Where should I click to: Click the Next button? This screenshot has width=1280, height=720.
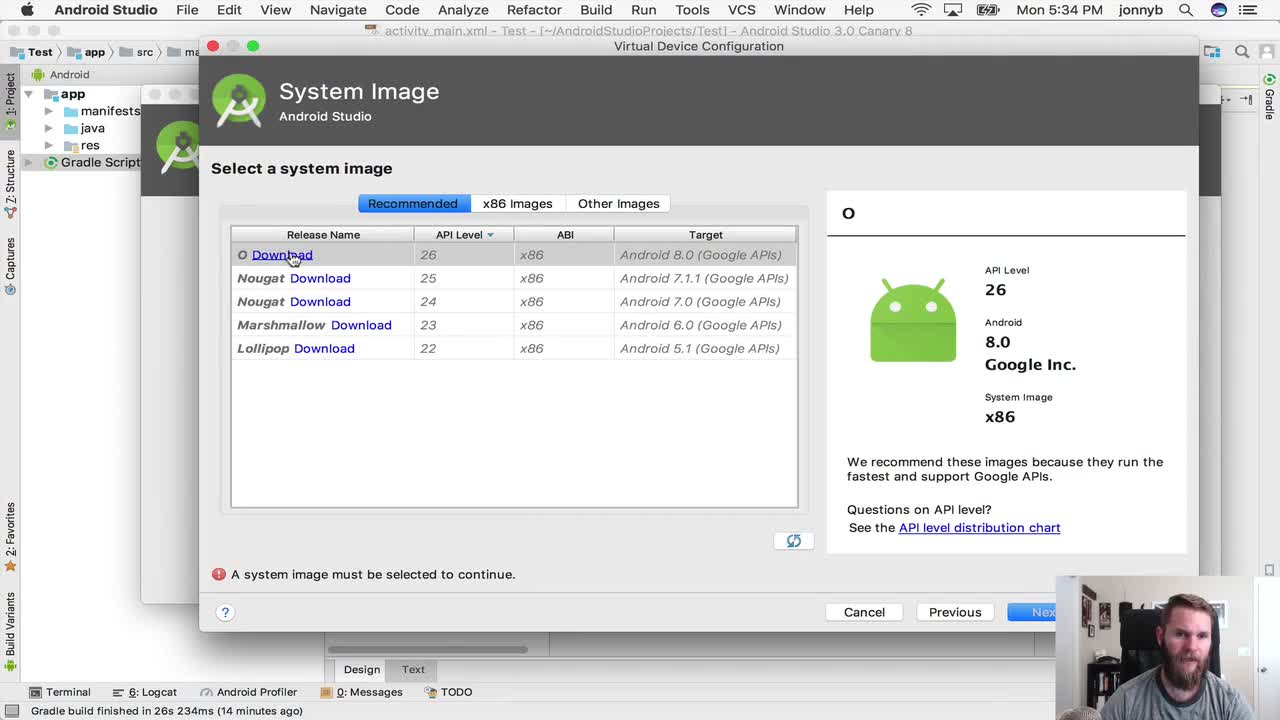coord(1033,612)
